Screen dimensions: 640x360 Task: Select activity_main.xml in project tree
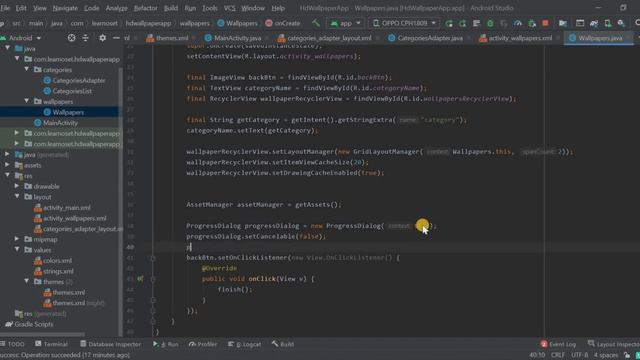pos(62,208)
